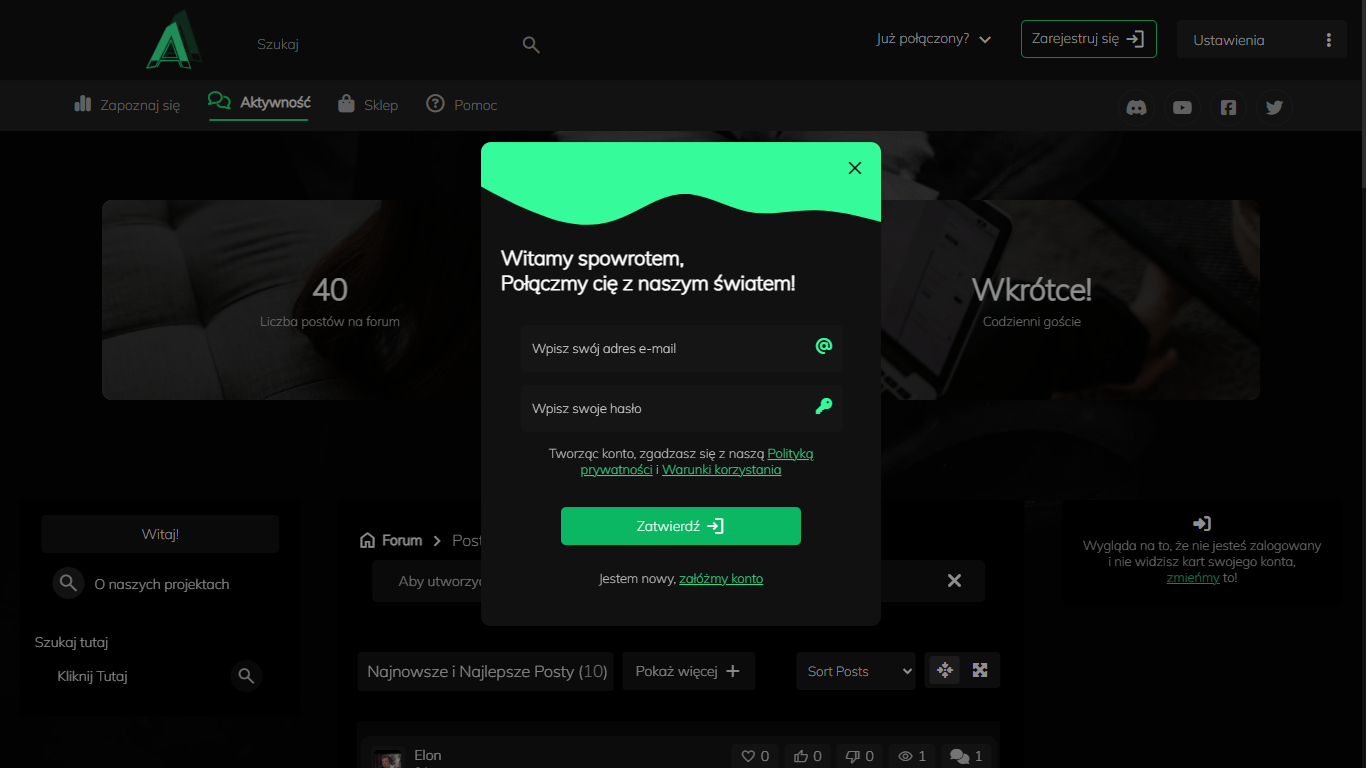Open the Sklep menu item
The height and width of the screenshot is (768, 1366).
(368, 105)
